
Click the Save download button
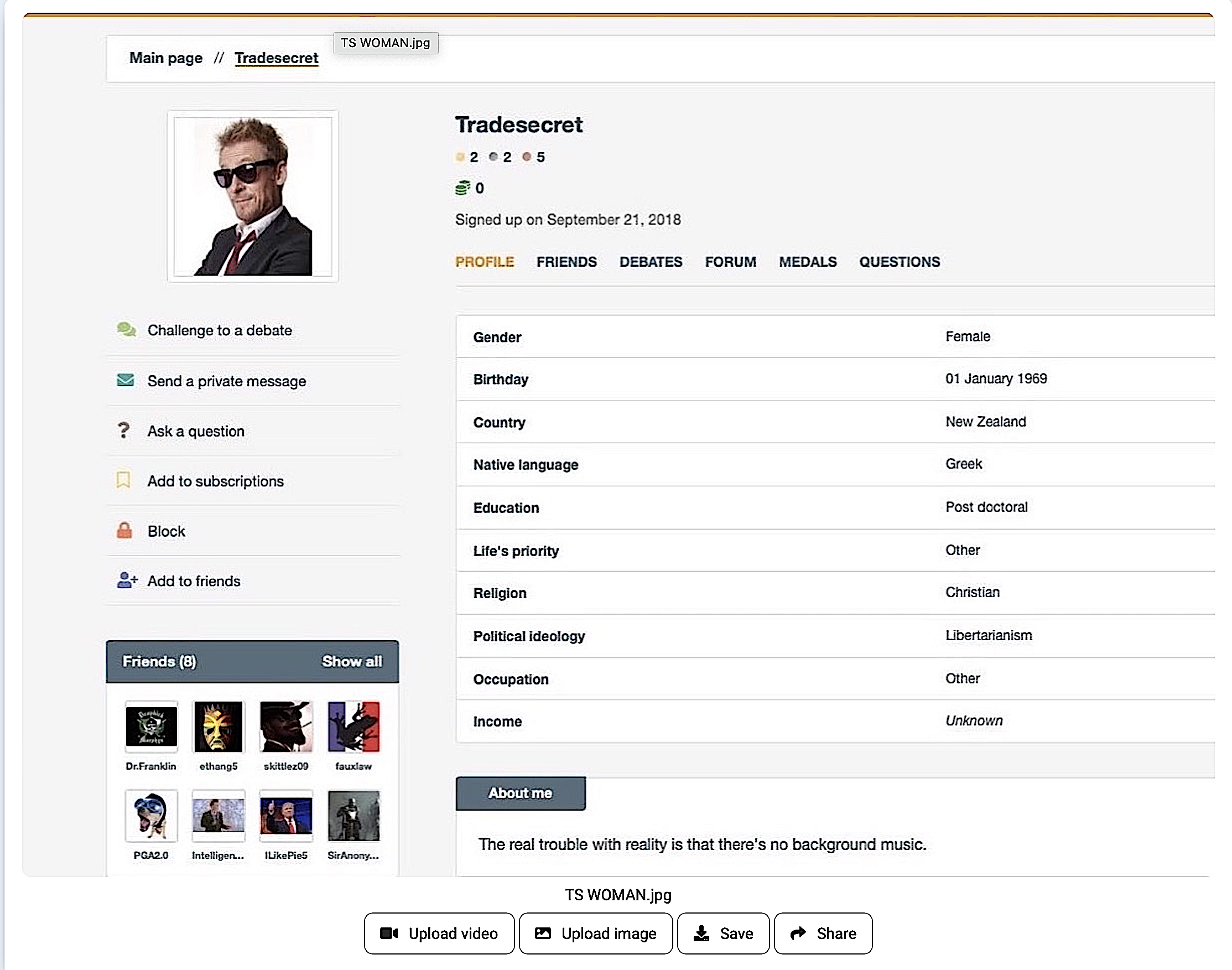[x=723, y=933]
